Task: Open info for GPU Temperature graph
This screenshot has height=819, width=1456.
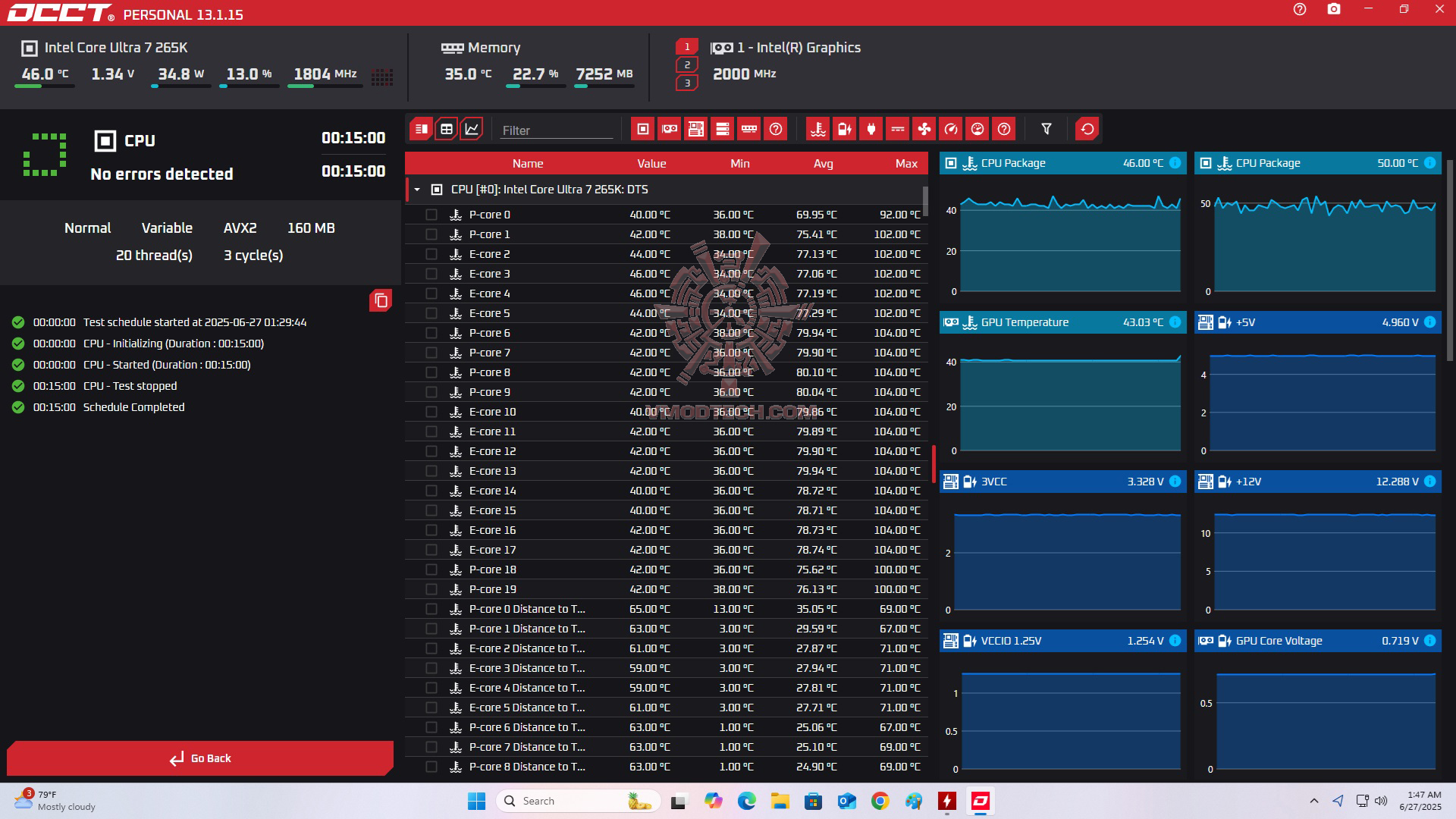Action: (1175, 322)
